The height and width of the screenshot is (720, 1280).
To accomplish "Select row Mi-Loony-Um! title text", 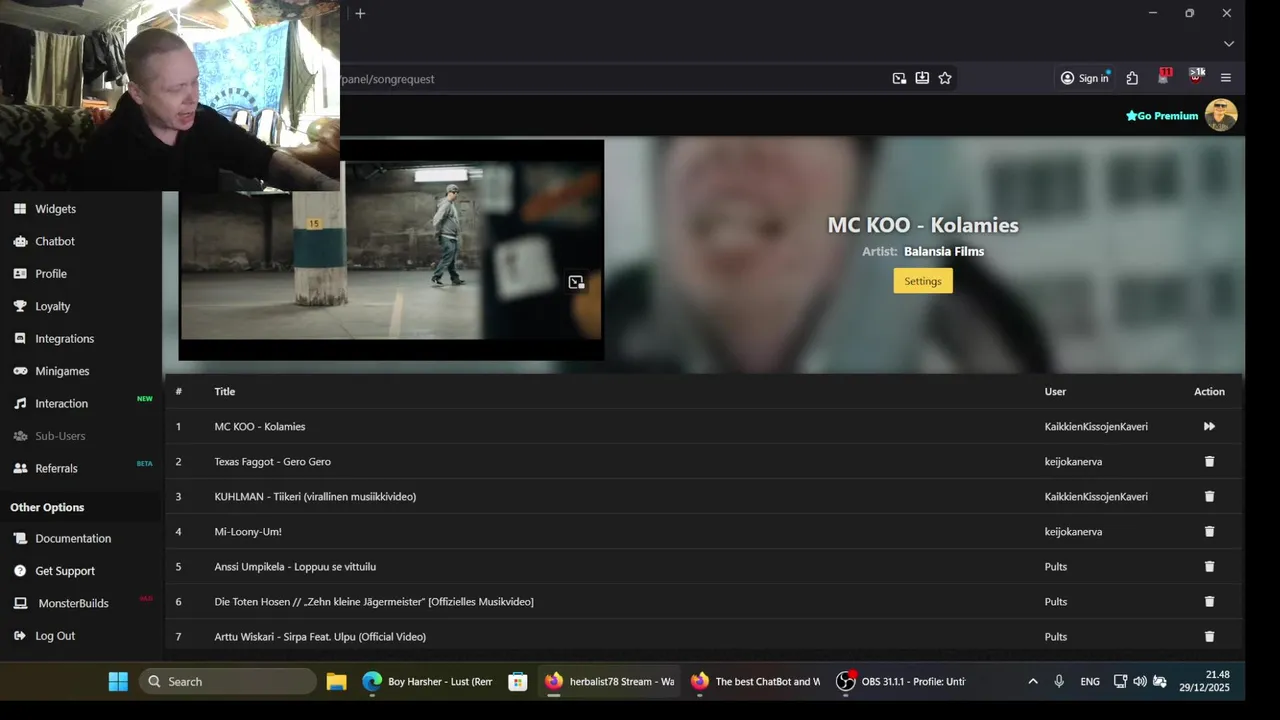I will 248,532.
